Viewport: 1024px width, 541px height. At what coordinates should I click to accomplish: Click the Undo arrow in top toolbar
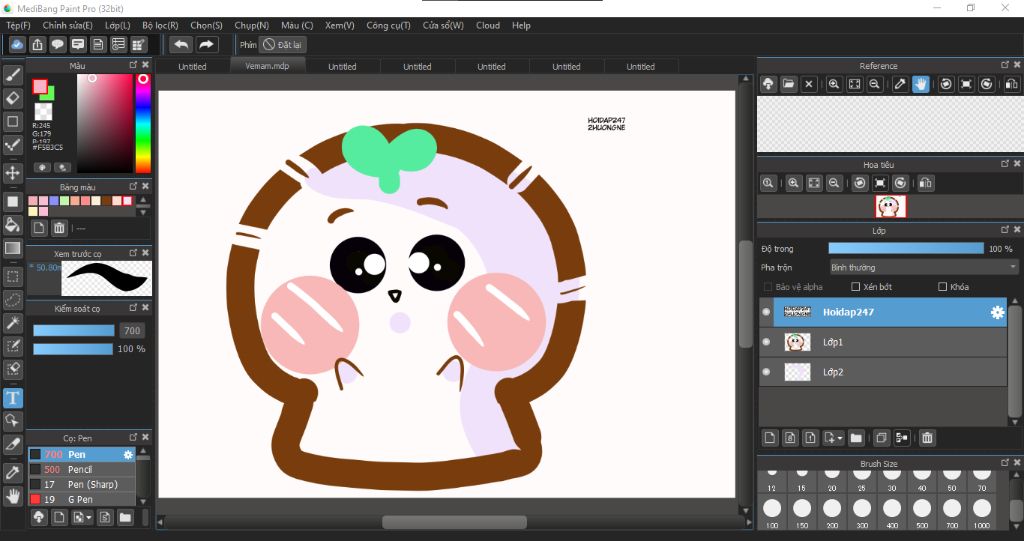pos(181,44)
